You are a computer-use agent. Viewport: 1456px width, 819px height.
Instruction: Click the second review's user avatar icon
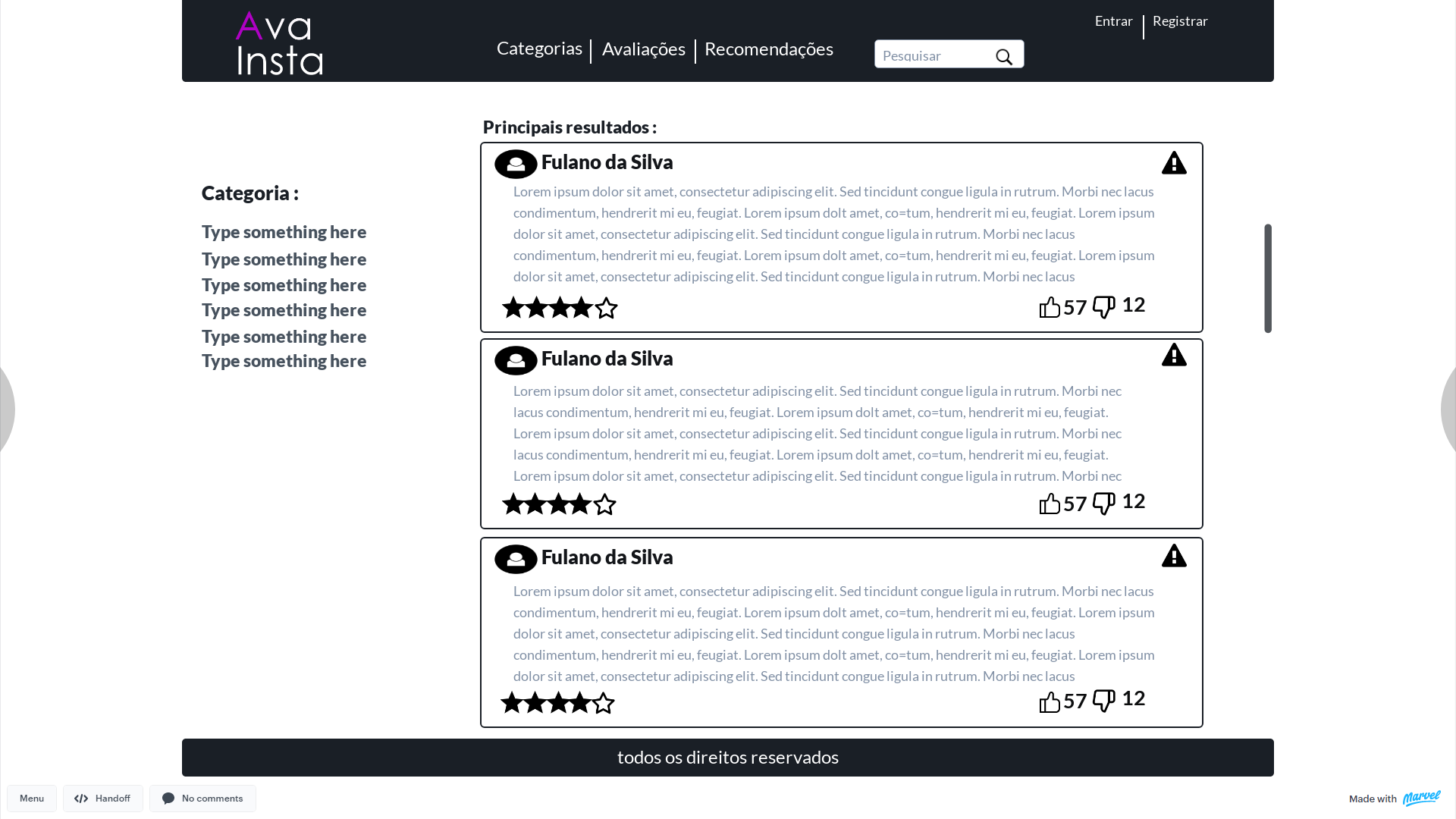(516, 360)
